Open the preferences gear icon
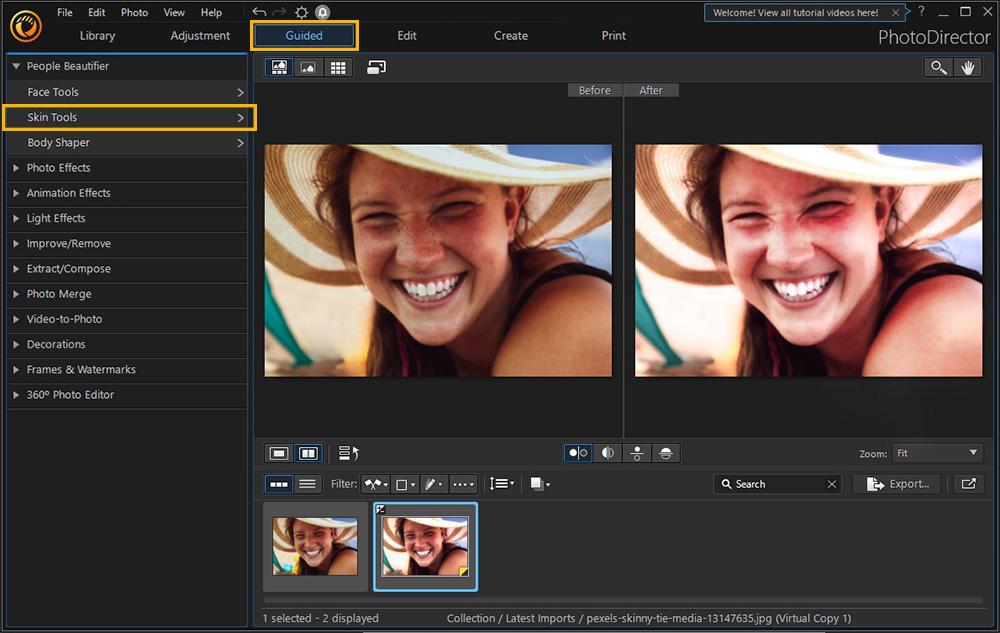 [302, 13]
